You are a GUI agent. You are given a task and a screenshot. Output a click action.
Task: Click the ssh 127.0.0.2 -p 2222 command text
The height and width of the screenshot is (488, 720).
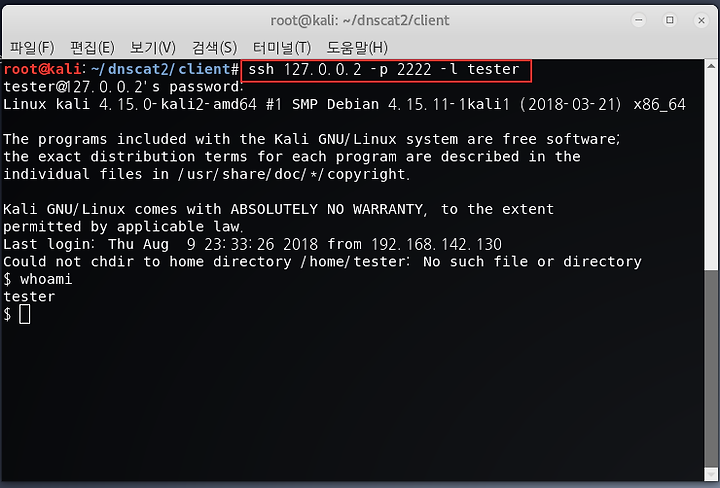click(x=384, y=69)
